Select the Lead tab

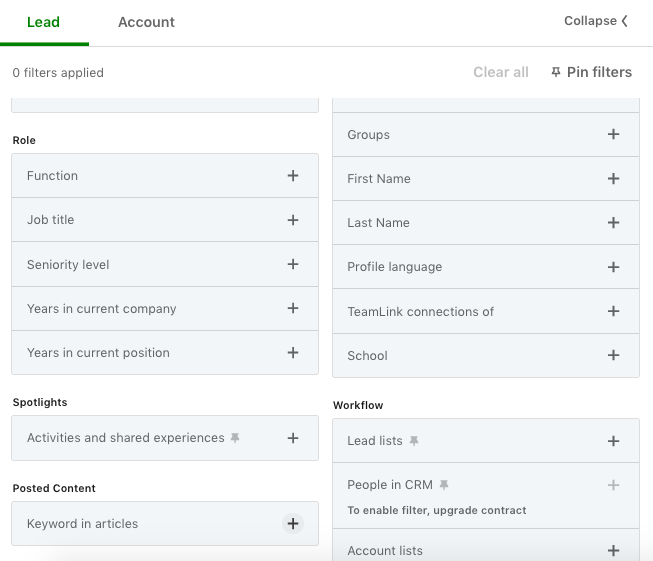(x=43, y=22)
